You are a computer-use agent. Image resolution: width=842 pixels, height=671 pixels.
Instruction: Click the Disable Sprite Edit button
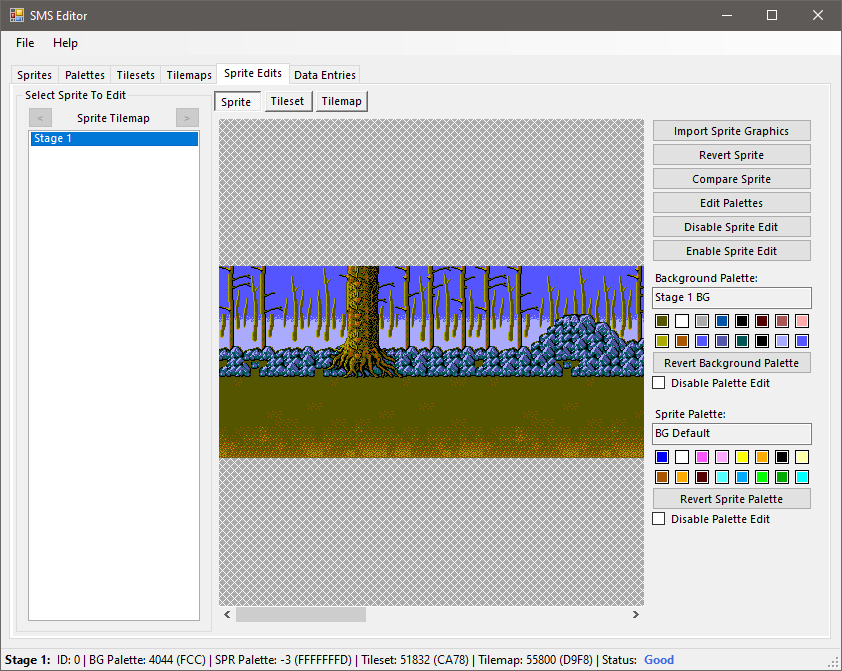pos(731,227)
